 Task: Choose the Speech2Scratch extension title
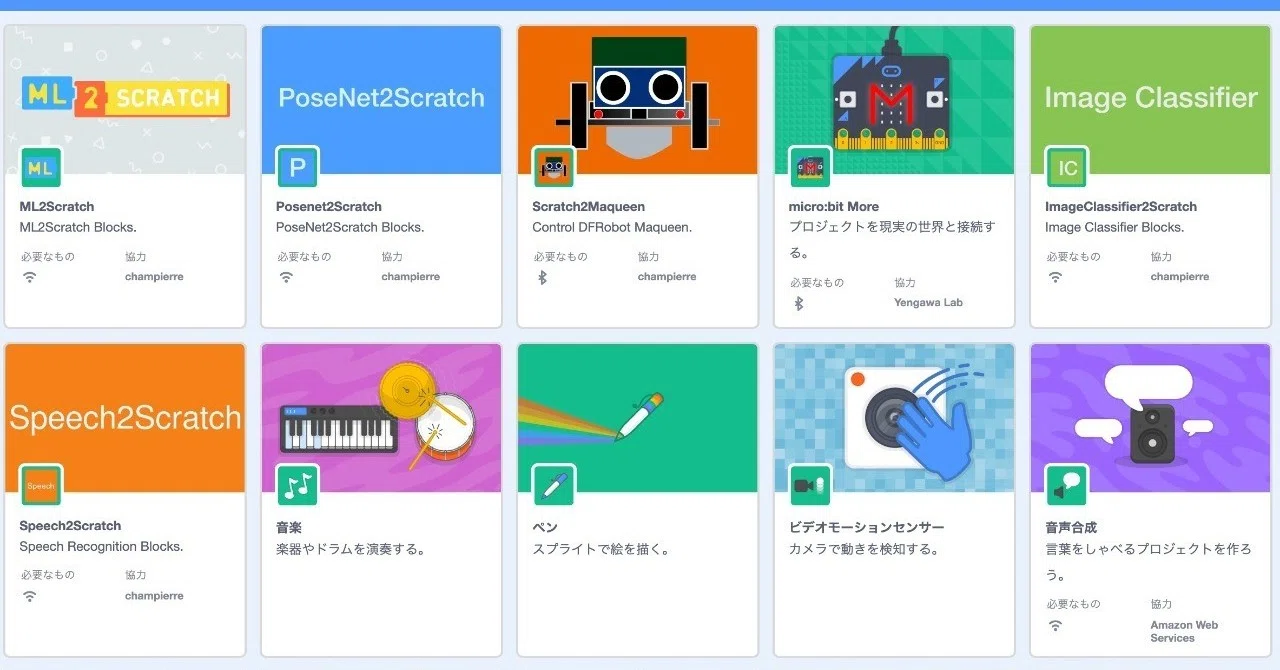(70, 526)
